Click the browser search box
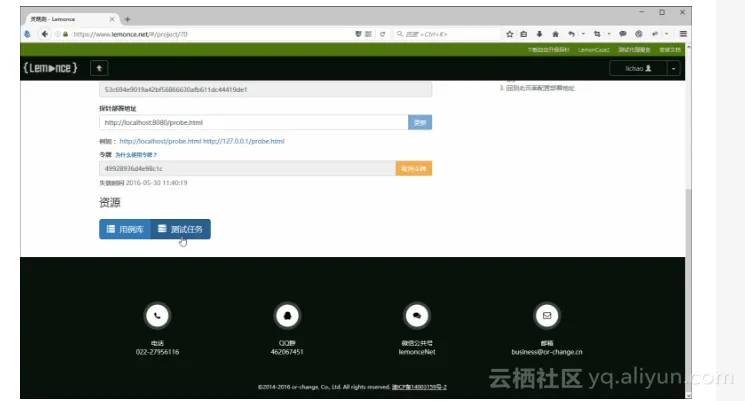745x401 pixels. pyautogui.click(x=447, y=34)
